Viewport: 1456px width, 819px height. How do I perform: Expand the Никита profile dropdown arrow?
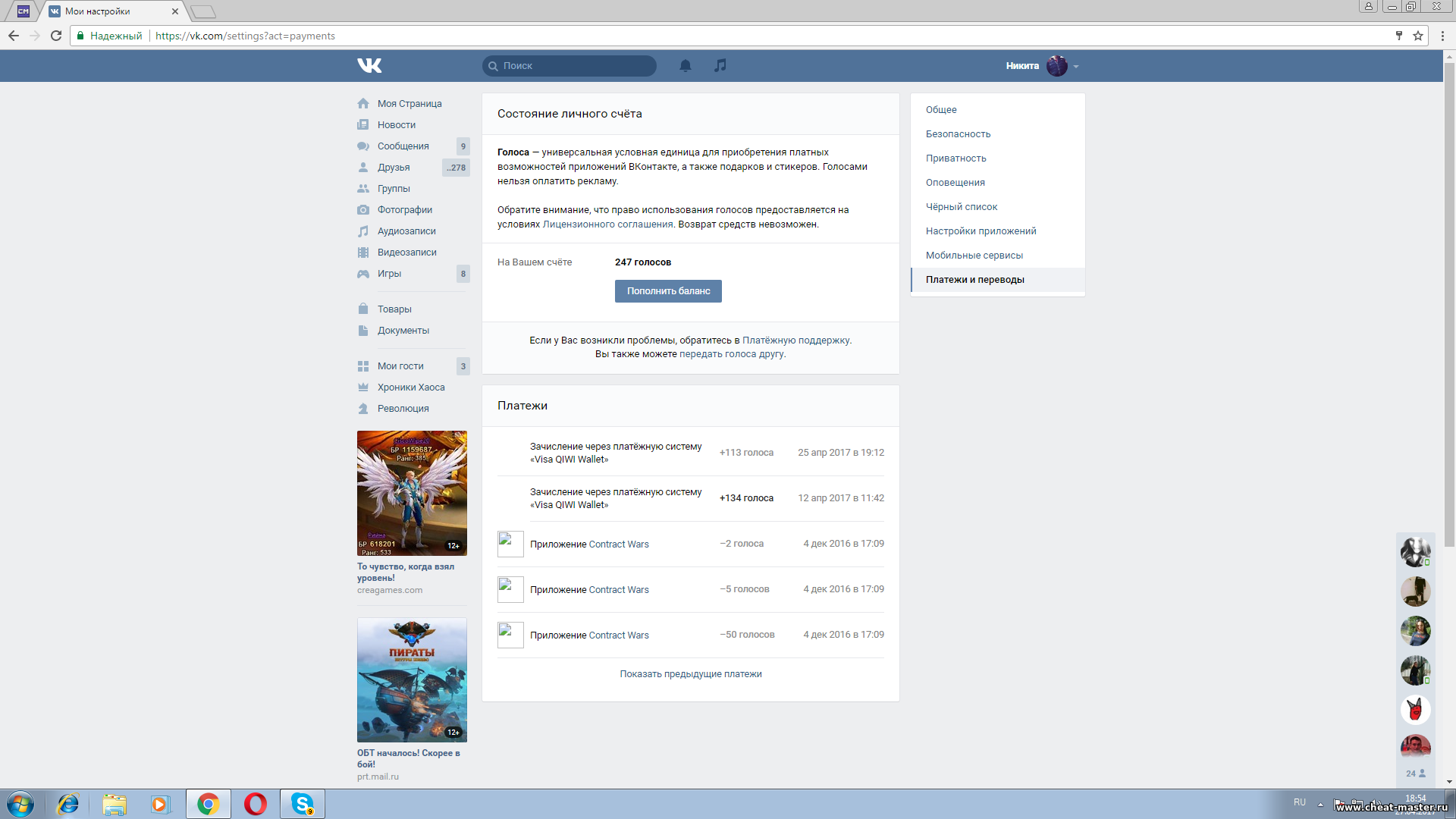click(x=1076, y=67)
